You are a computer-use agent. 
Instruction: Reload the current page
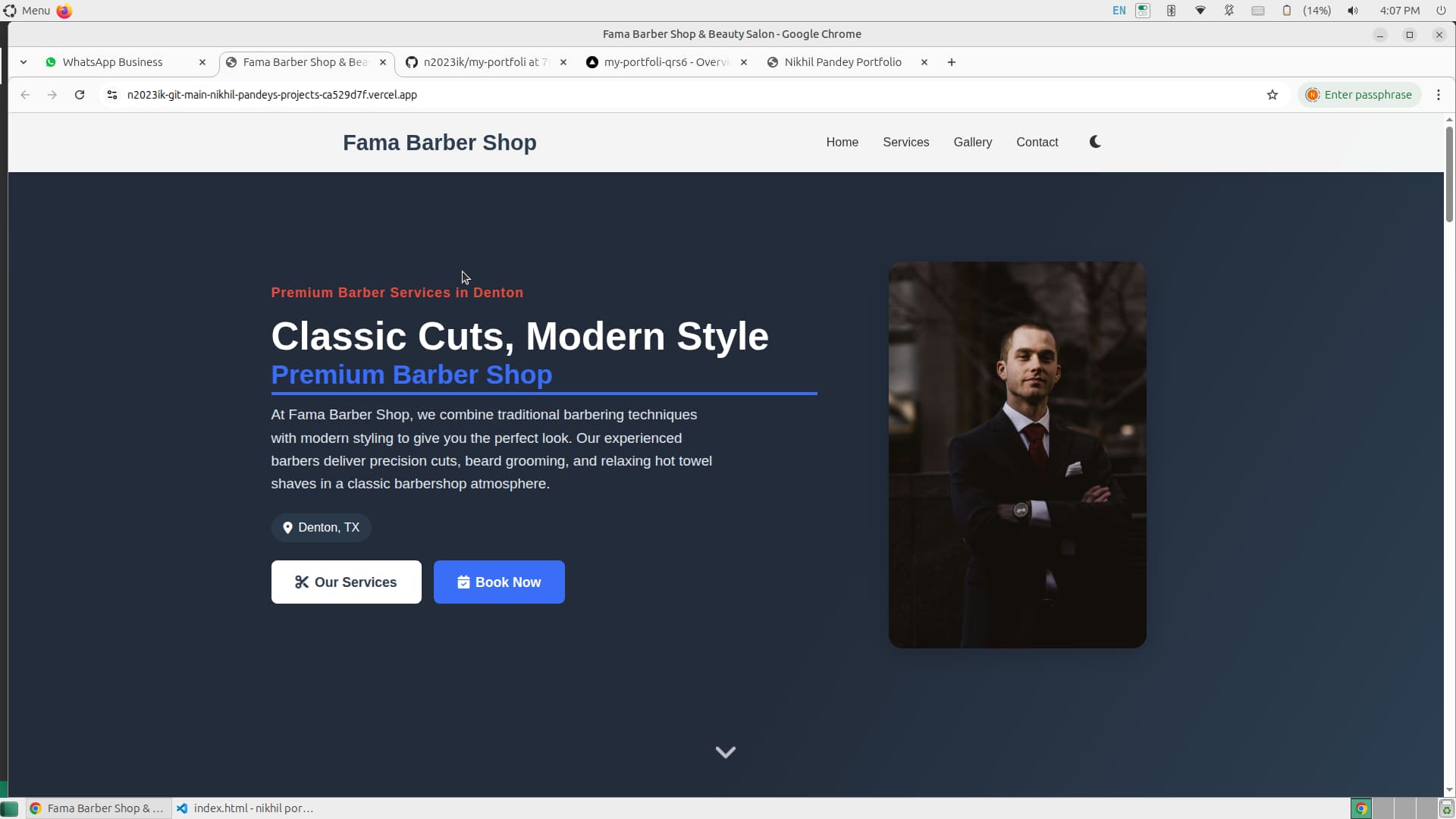(80, 95)
